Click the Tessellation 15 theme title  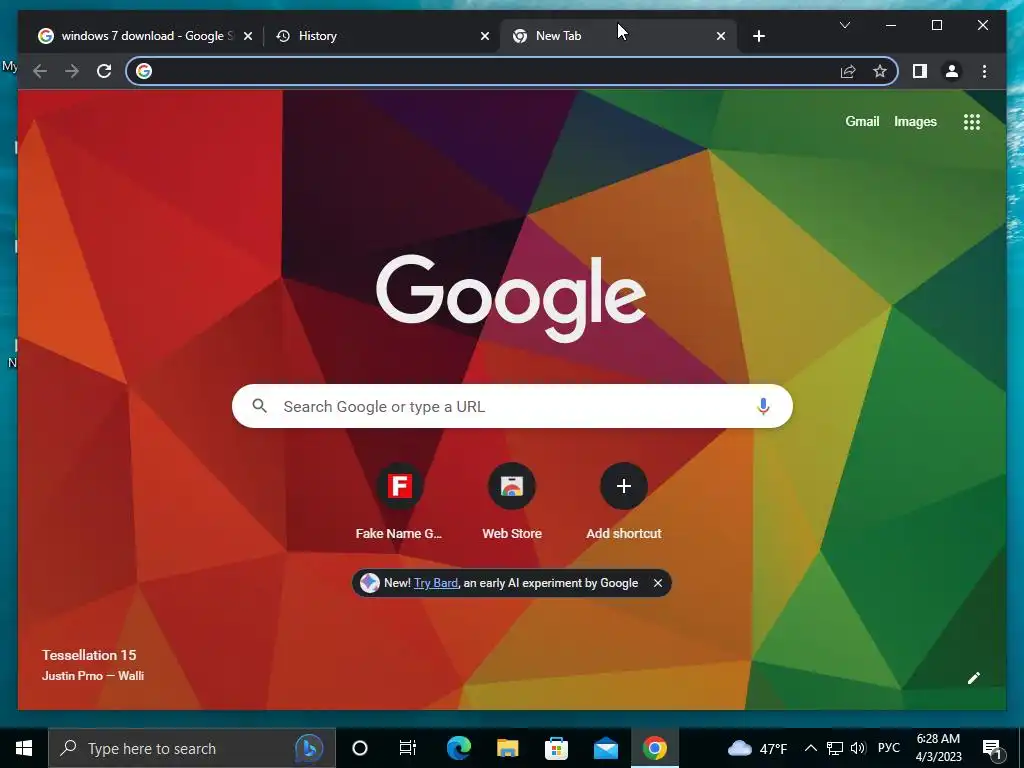coord(89,655)
